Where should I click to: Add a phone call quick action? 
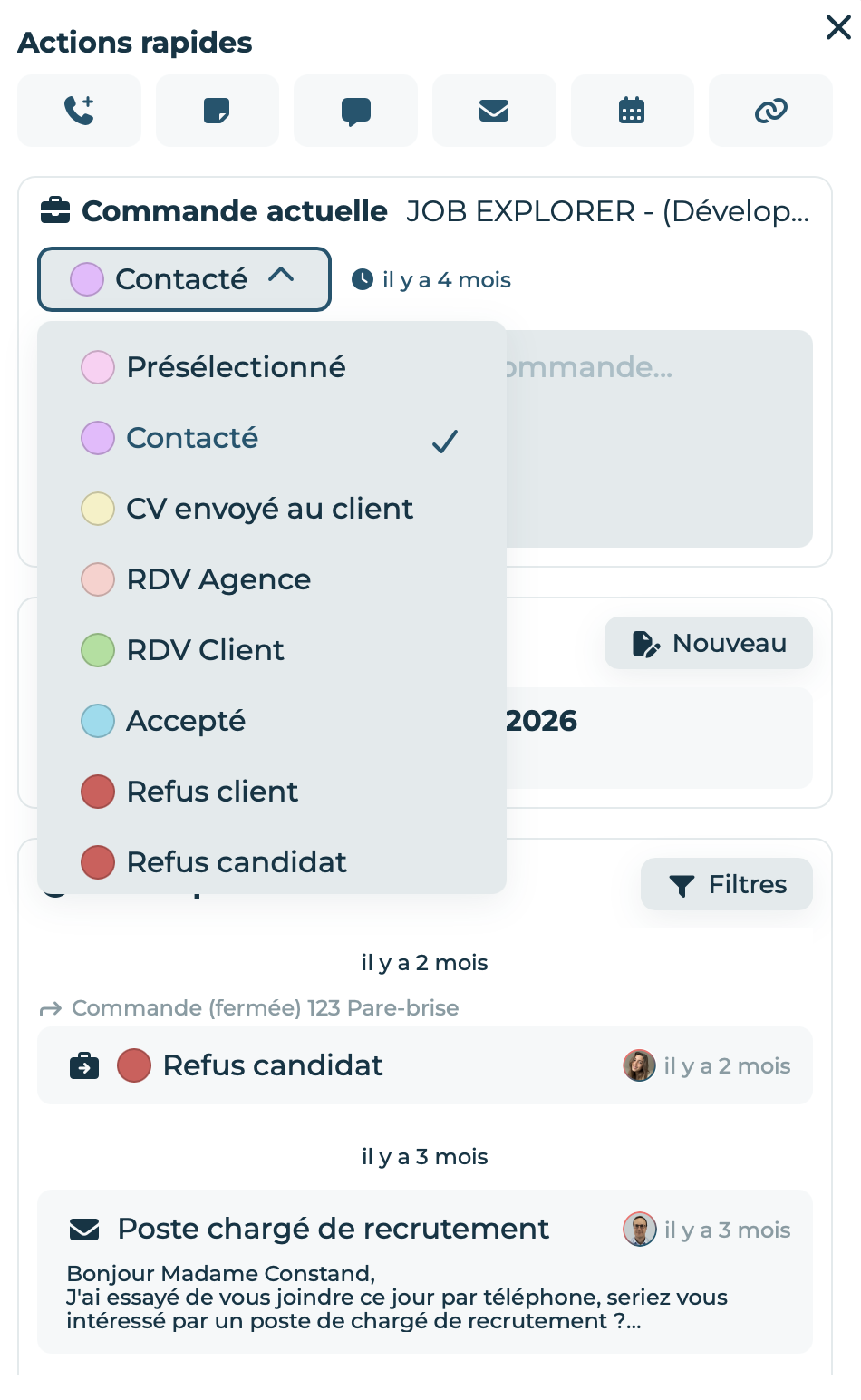pos(80,111)
